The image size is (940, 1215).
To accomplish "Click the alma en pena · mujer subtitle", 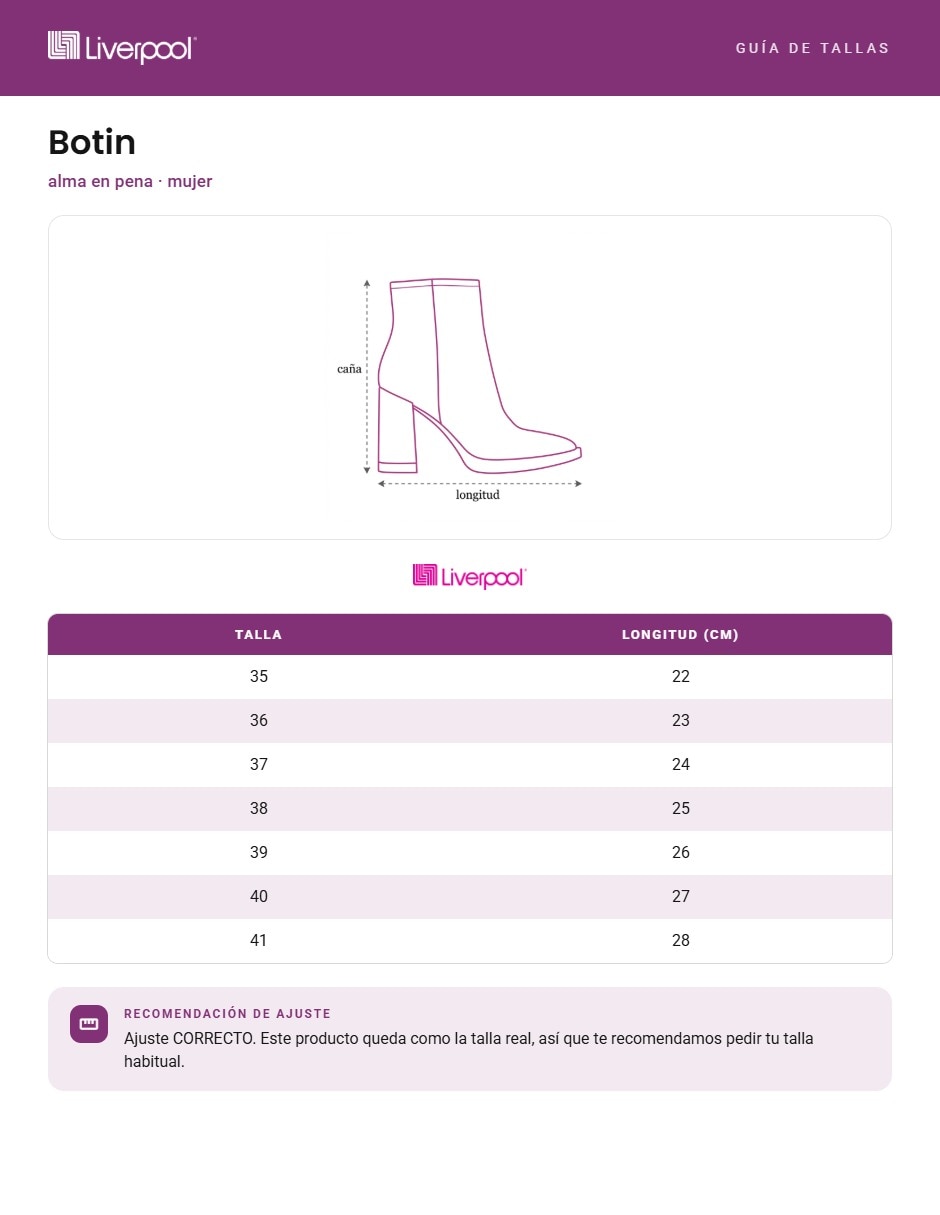I will click(130, 181).
